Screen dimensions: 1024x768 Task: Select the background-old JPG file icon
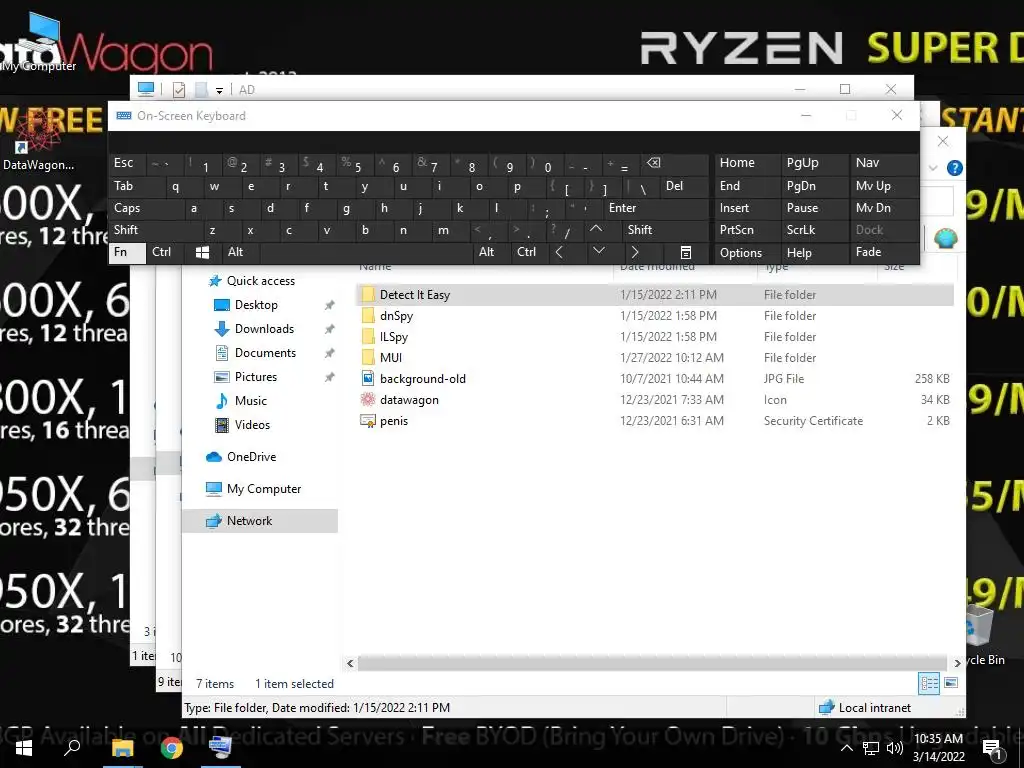[368, 378]
